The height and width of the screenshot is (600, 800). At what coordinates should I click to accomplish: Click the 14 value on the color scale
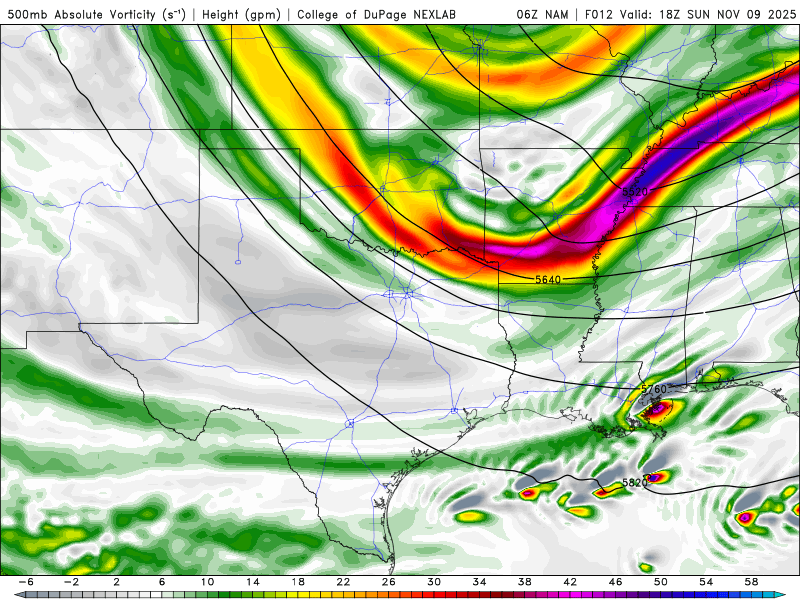253,582
